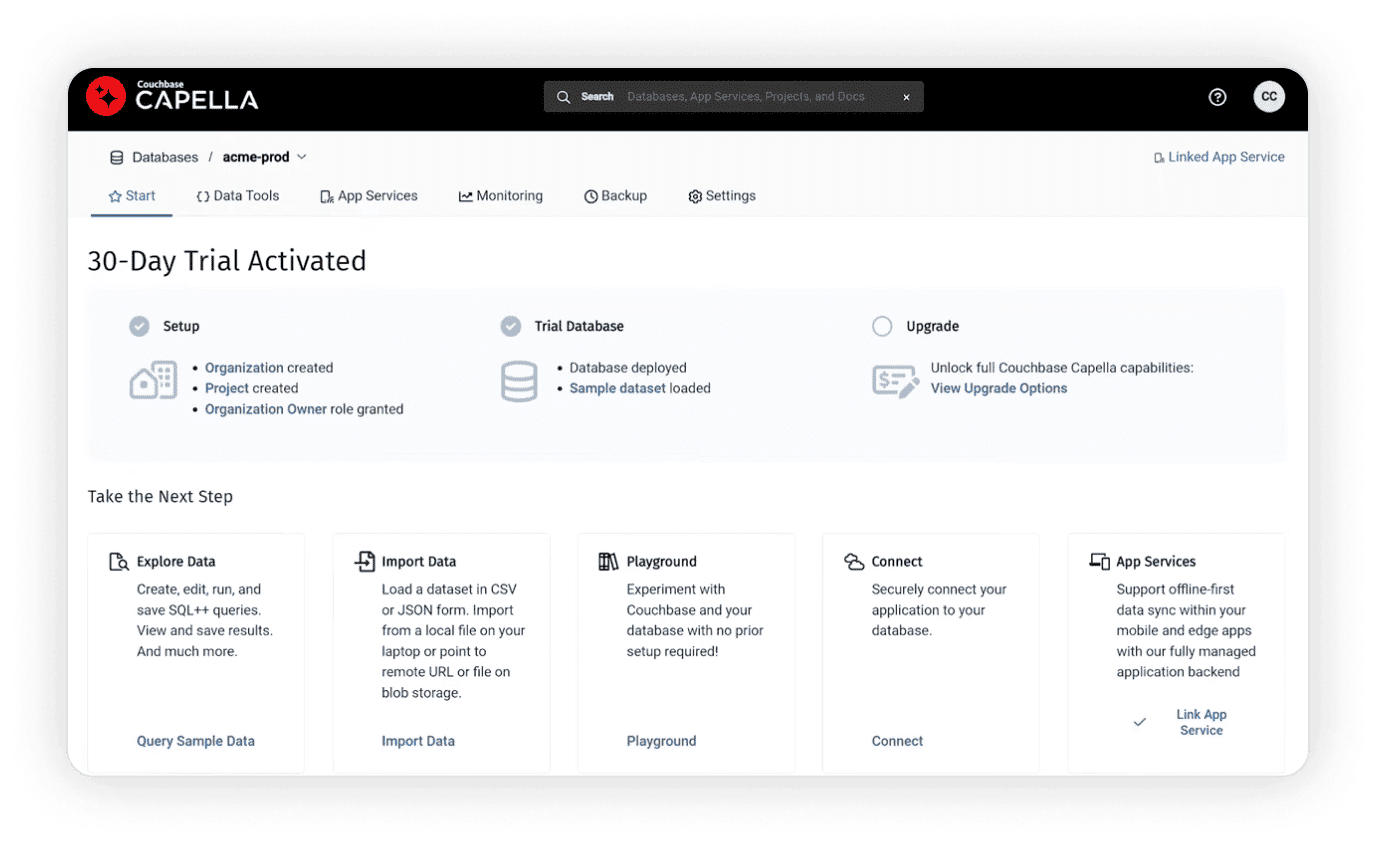The image size is (1376, 843).
Task: Click the App Services devices icon
Action: [1099, 562]
